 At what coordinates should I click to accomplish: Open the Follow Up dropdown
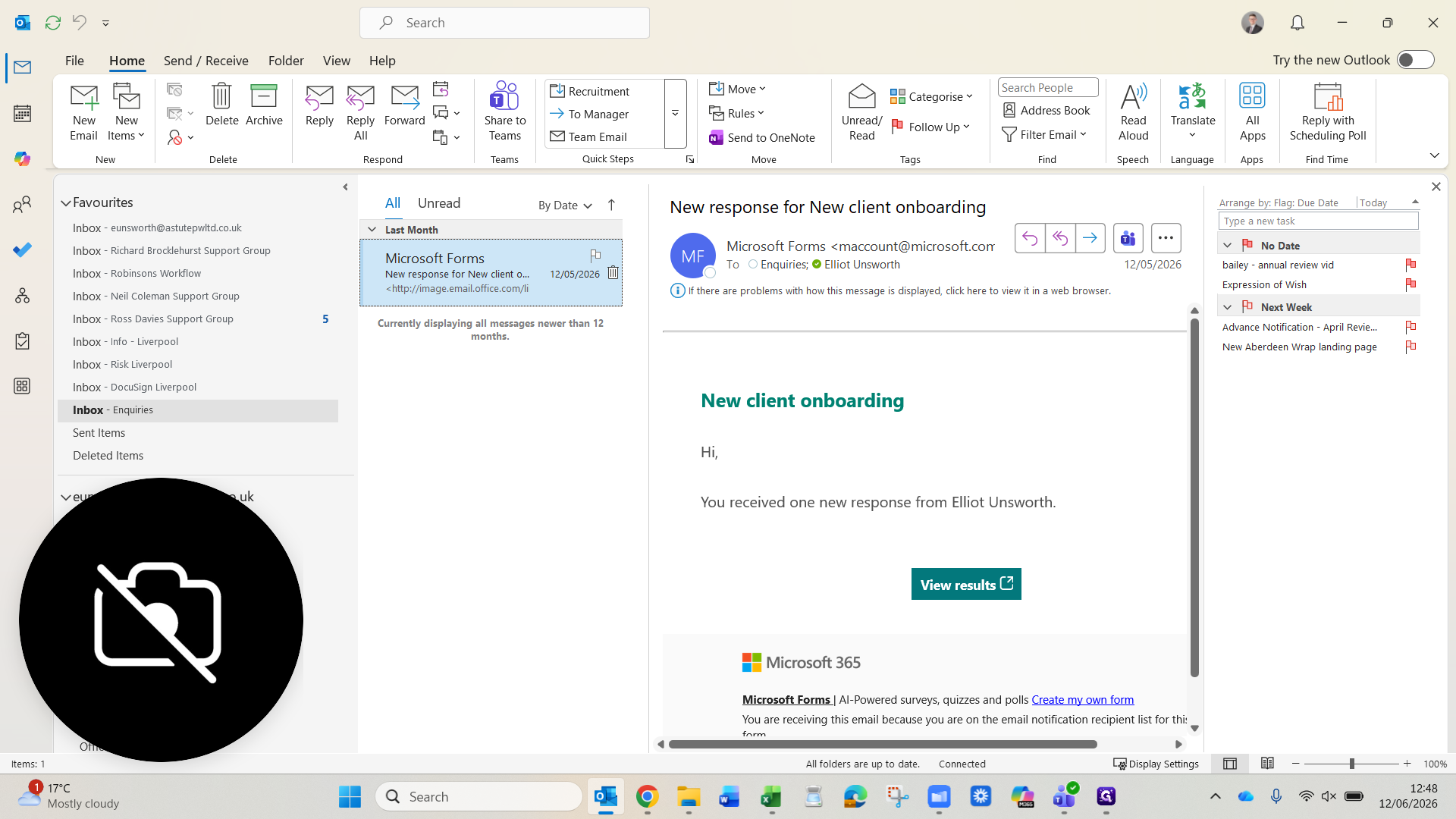[930, 127]
